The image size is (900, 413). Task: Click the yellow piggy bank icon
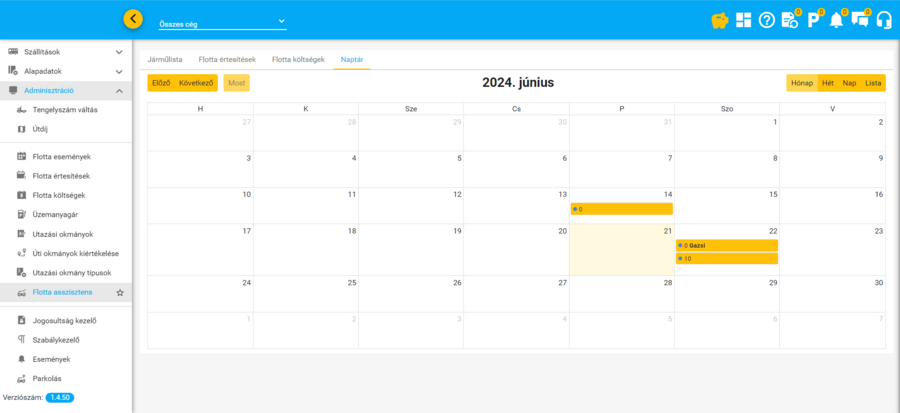coord(719,20)
